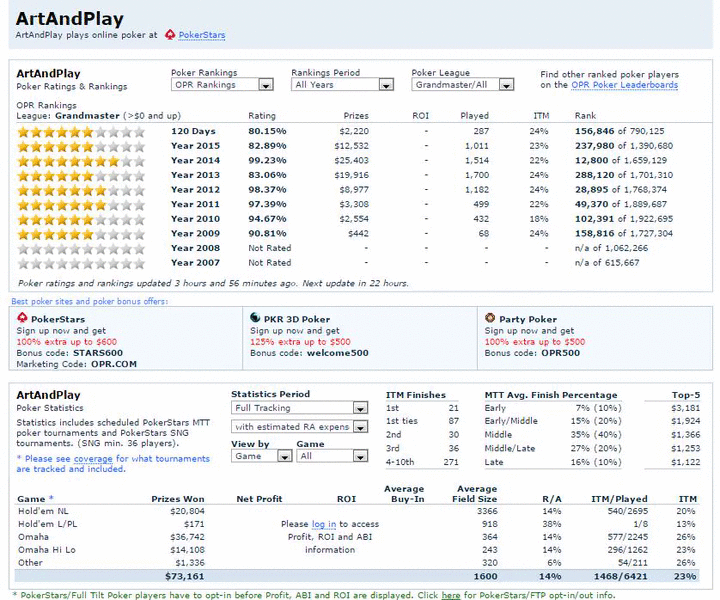Click the Year 2013 row label
The image size is (720, 600).
point(196,175)
